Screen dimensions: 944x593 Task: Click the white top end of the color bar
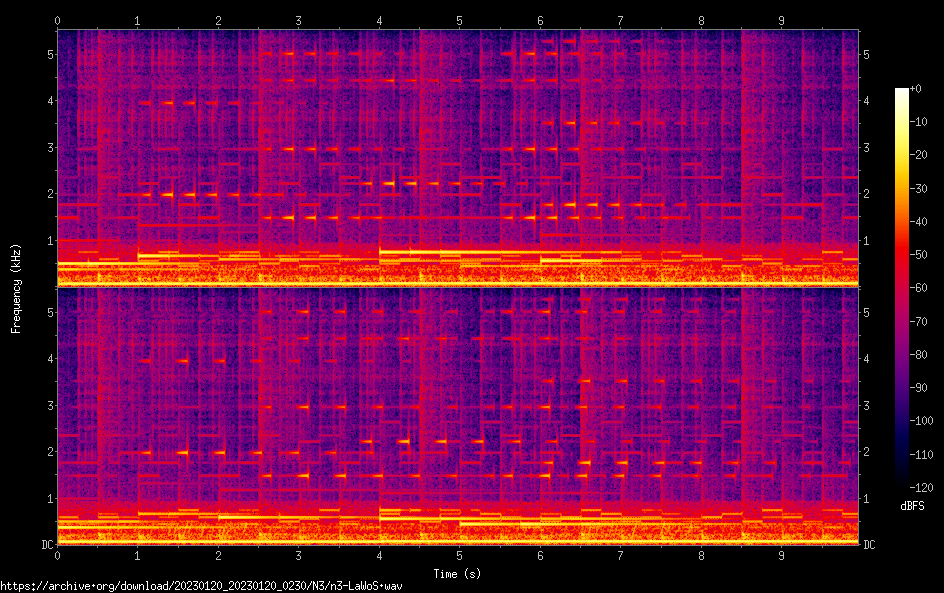(902, 92)
